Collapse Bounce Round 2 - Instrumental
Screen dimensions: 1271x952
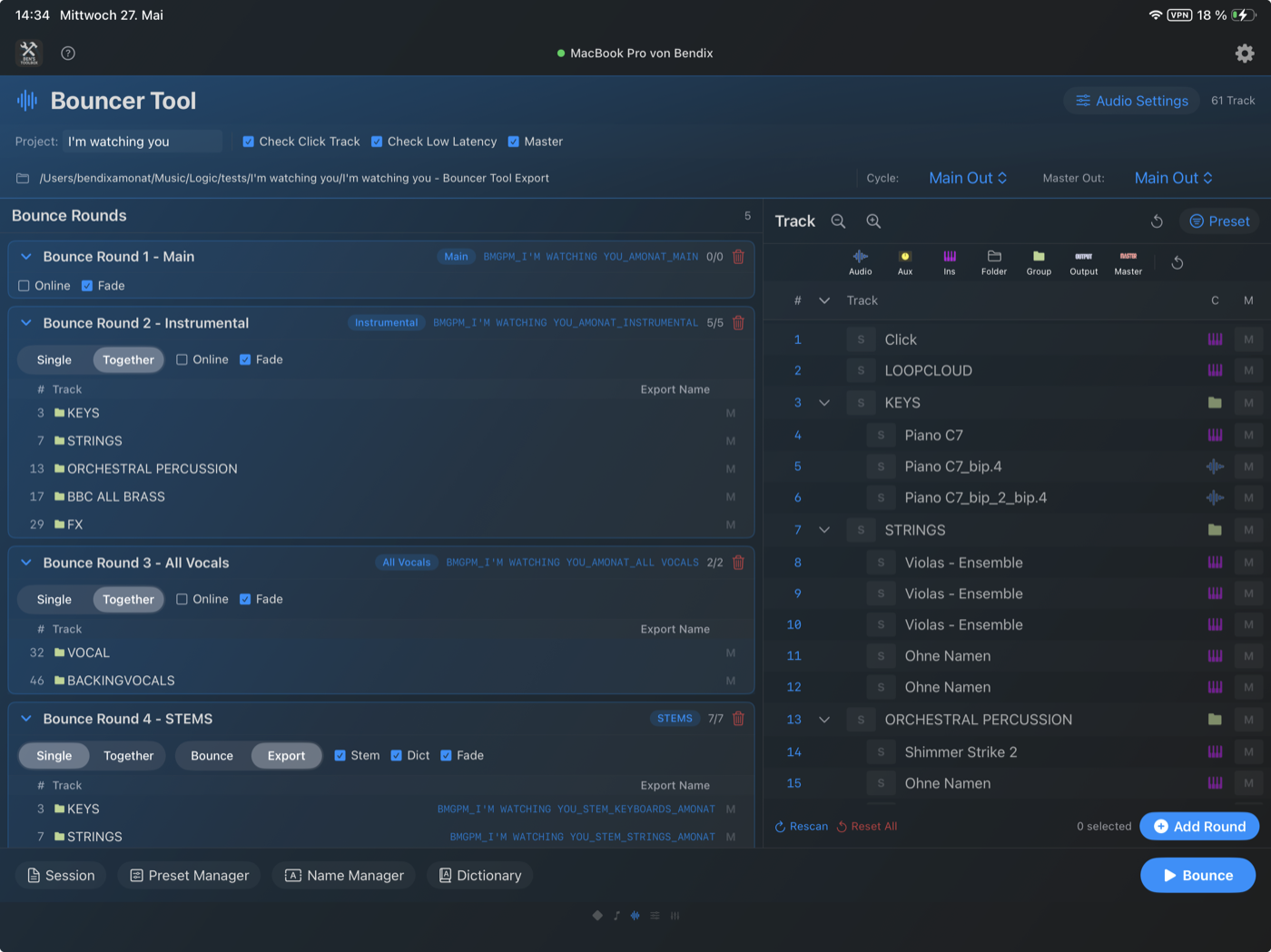pyautogui.click(x=26, y=323)
